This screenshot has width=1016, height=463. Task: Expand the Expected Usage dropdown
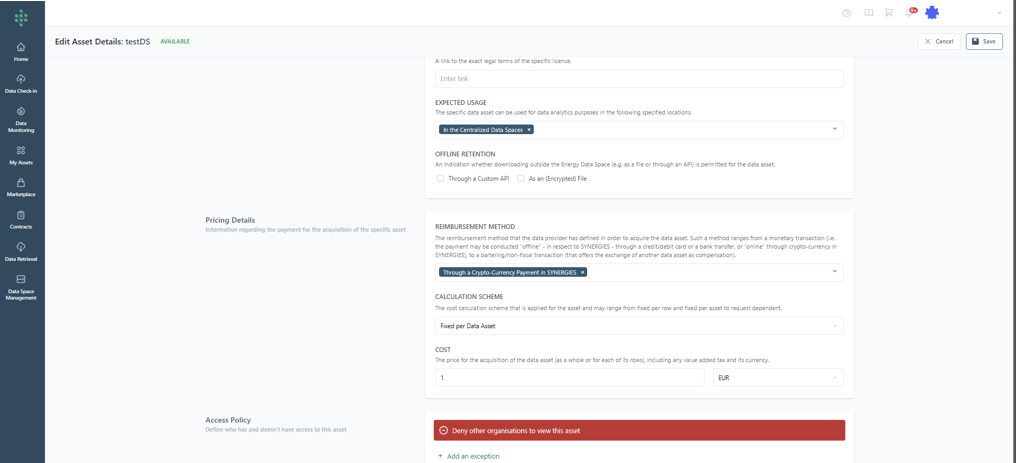pos(834,129)
